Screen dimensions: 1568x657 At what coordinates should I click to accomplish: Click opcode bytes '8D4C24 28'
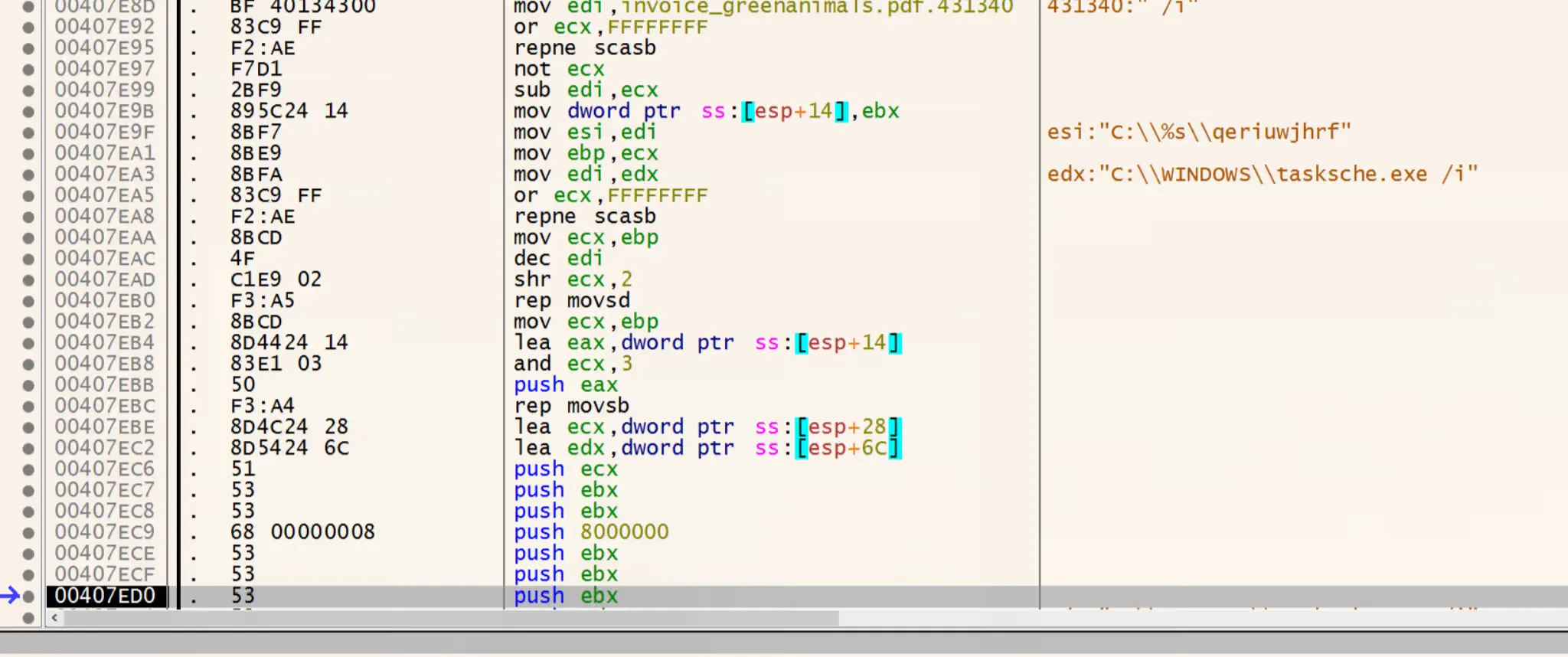(x=289, y=427)
